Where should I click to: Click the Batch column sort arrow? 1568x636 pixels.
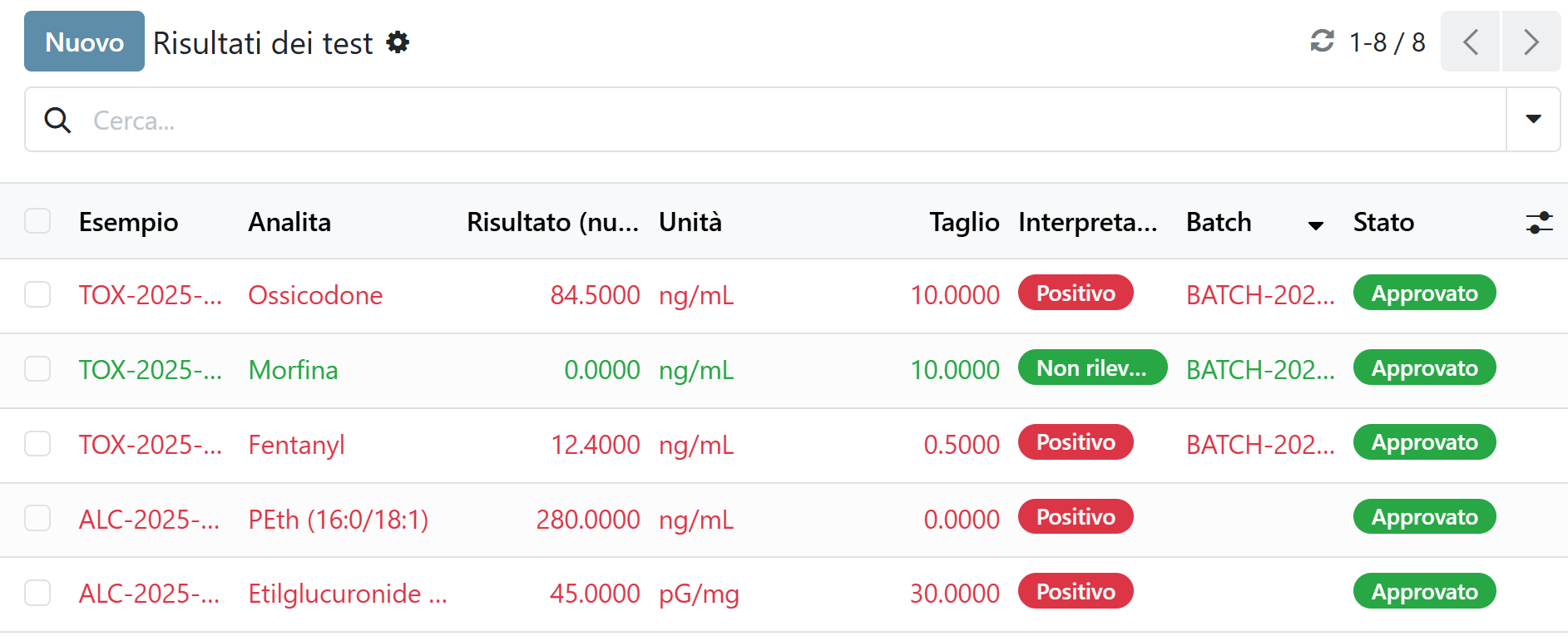tap(1315, 225)
